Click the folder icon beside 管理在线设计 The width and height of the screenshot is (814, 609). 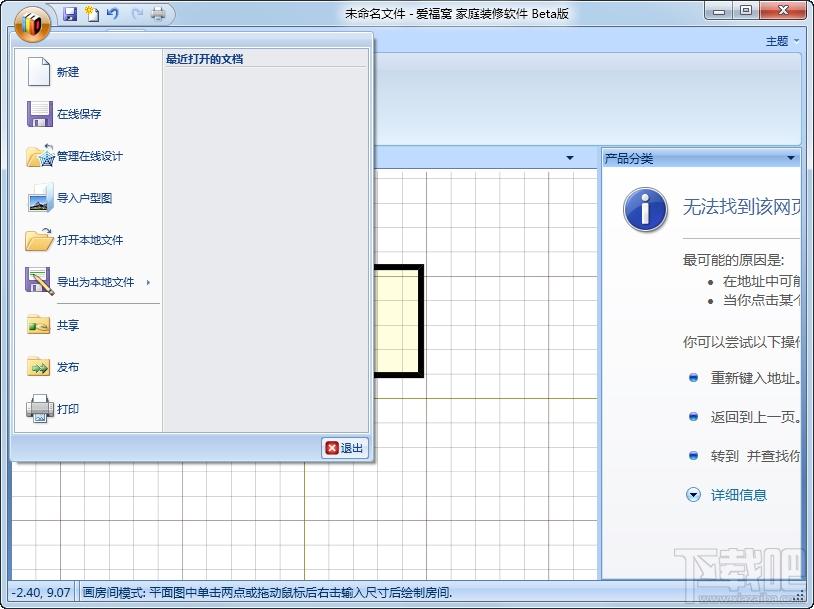(x=39, y=156)
